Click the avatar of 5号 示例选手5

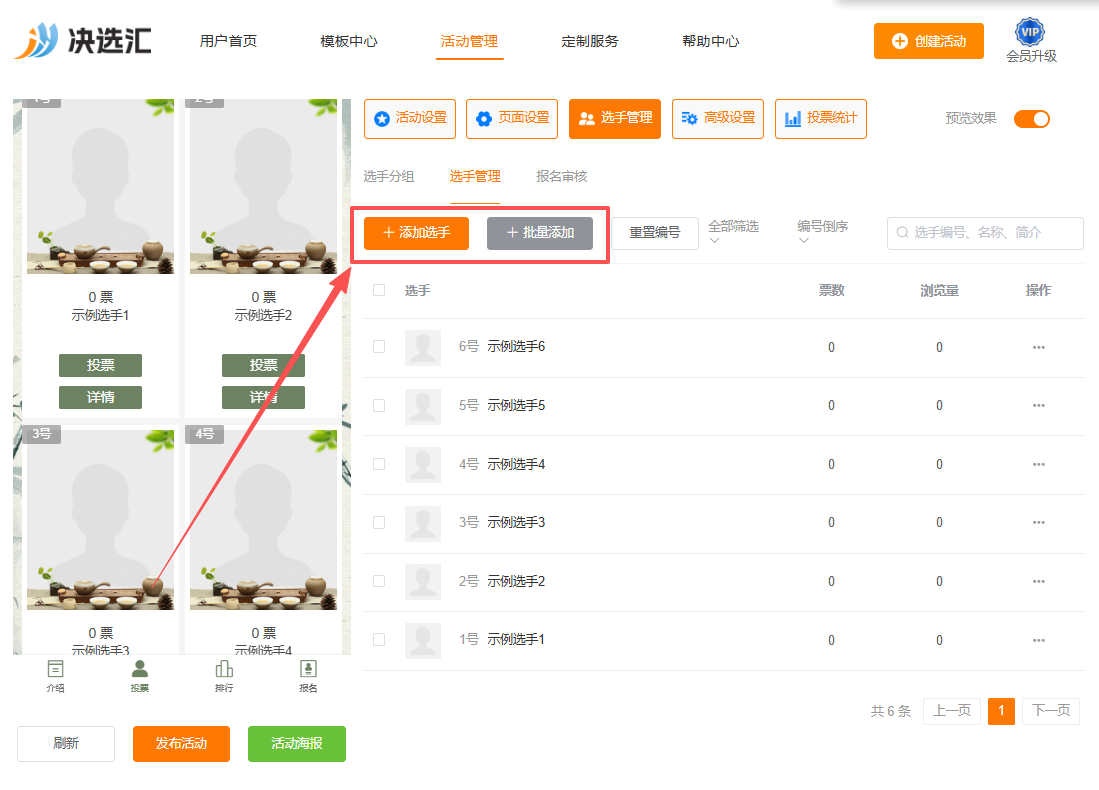[423, 407]
